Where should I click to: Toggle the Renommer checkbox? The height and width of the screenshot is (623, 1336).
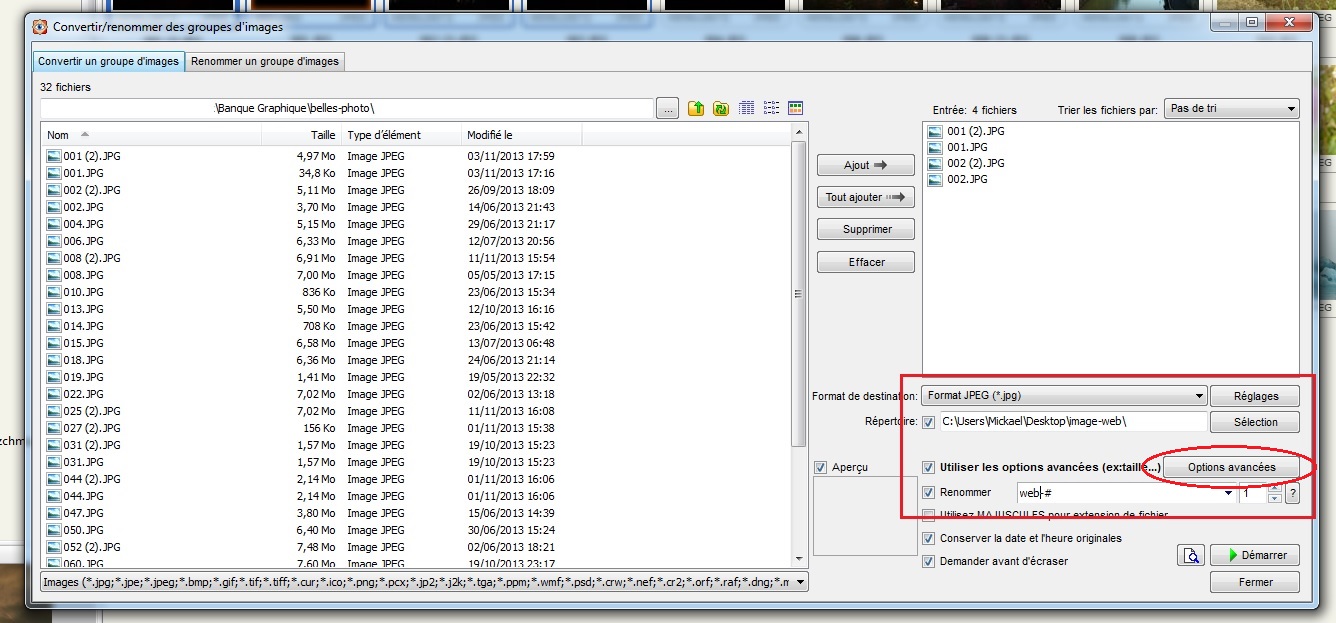coord(929,492)
